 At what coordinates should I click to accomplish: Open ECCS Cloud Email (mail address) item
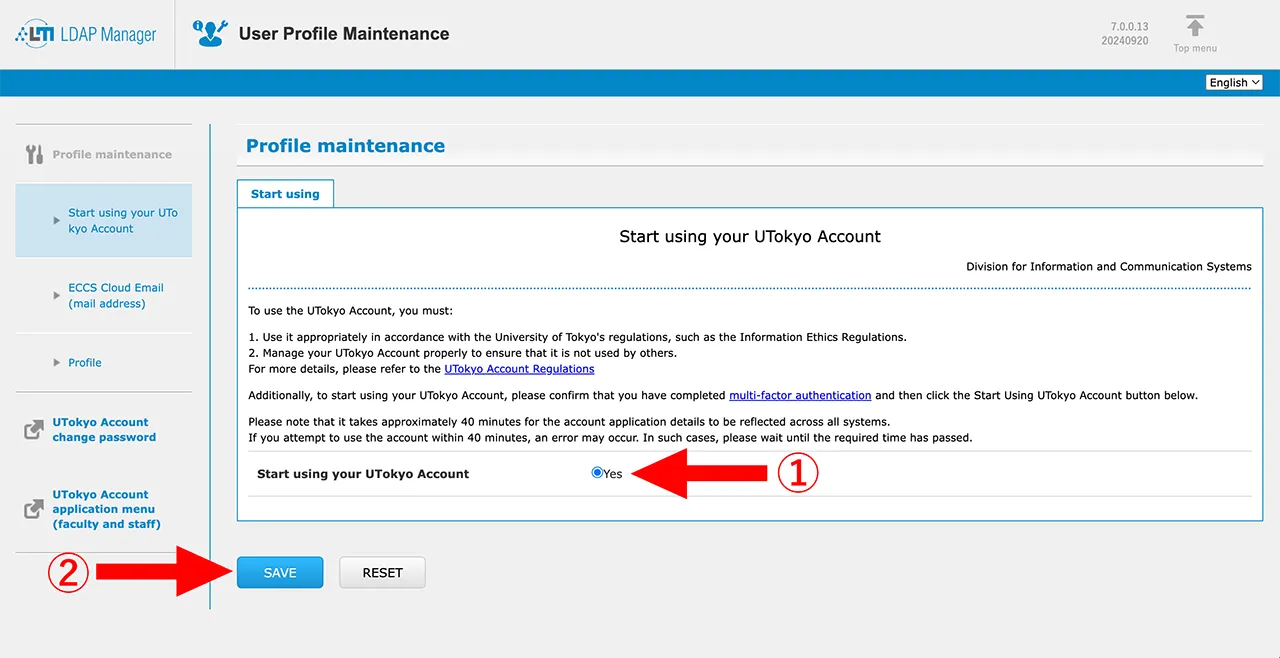[115, 296]
